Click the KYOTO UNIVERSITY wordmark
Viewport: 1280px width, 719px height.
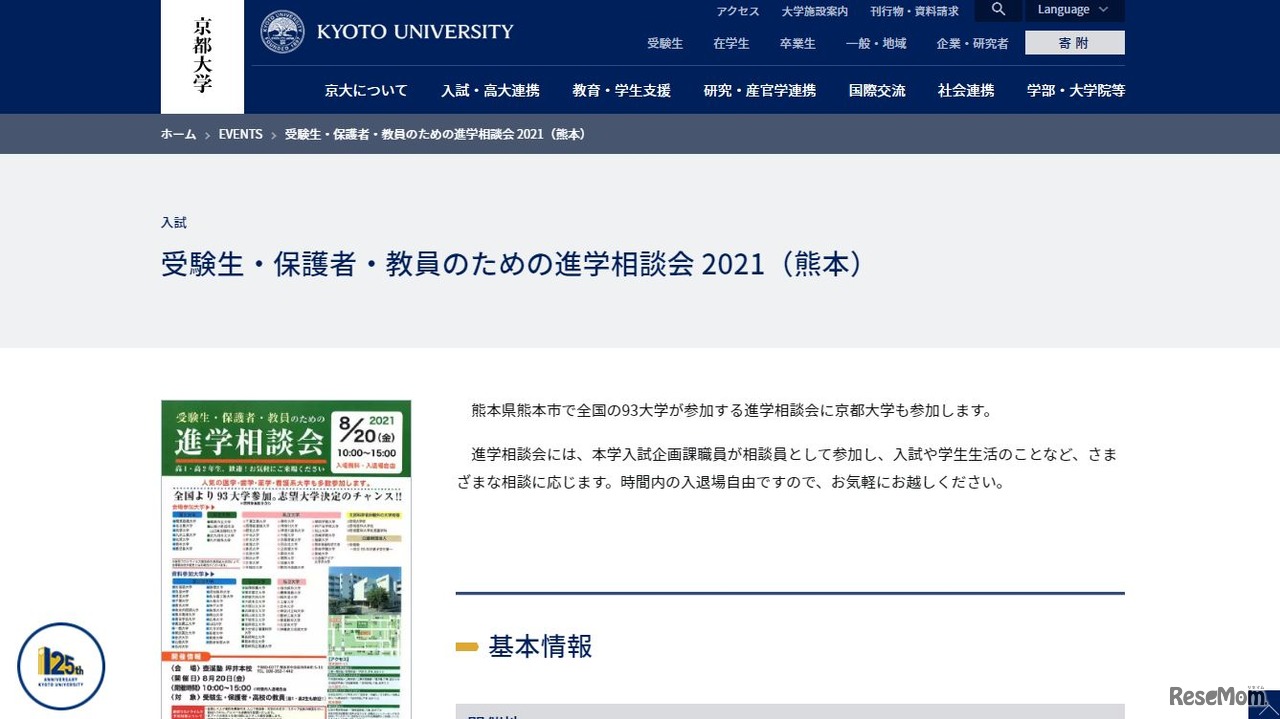415,32
